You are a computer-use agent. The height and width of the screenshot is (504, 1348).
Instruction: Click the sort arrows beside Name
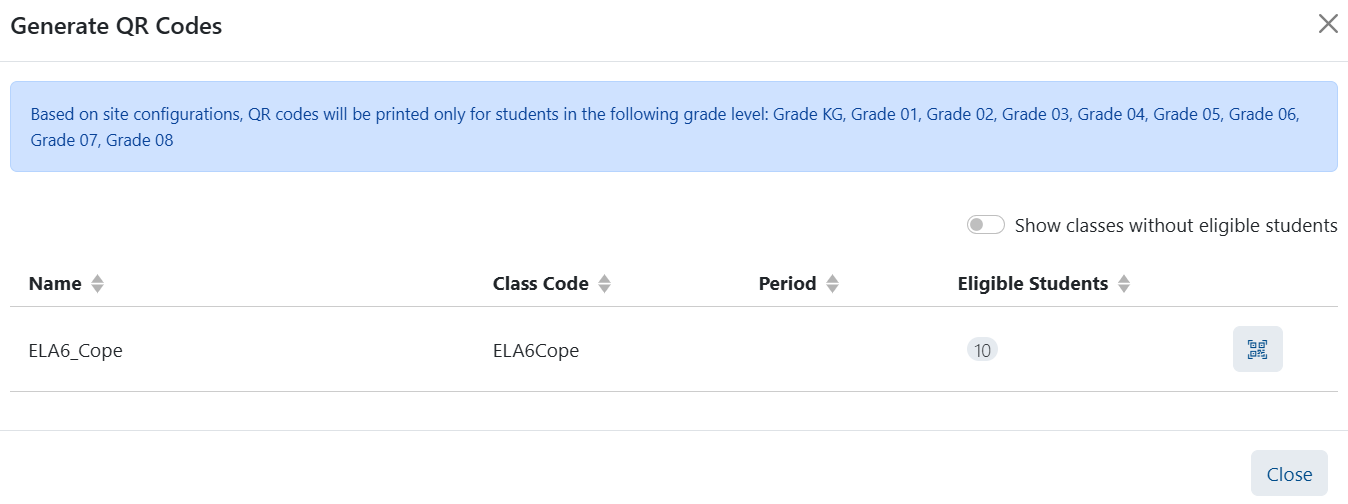click(97, 284)
